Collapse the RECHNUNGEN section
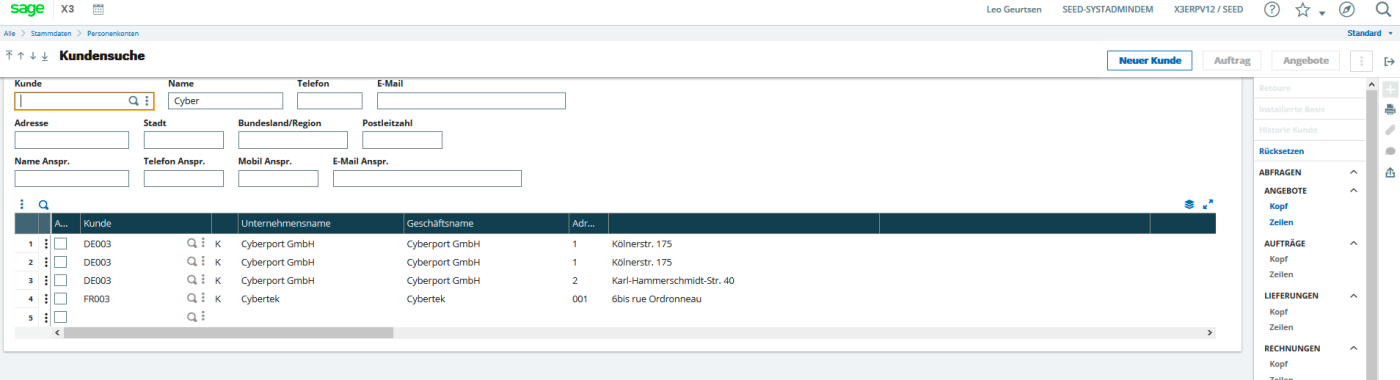Viewport: 1400px width, 380px height. 1354,348
